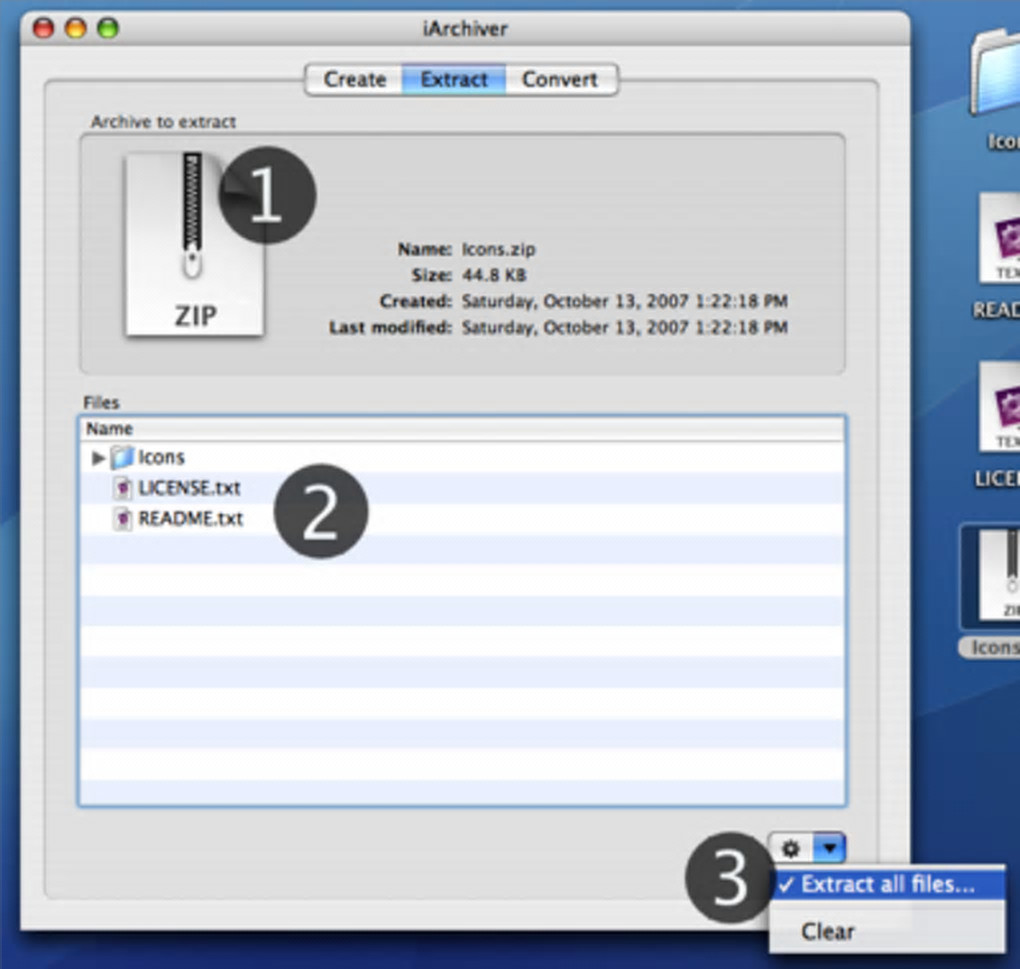The image size is (1020, 969).
Task: Select the Extract tab
Action: tap(454, 79)
